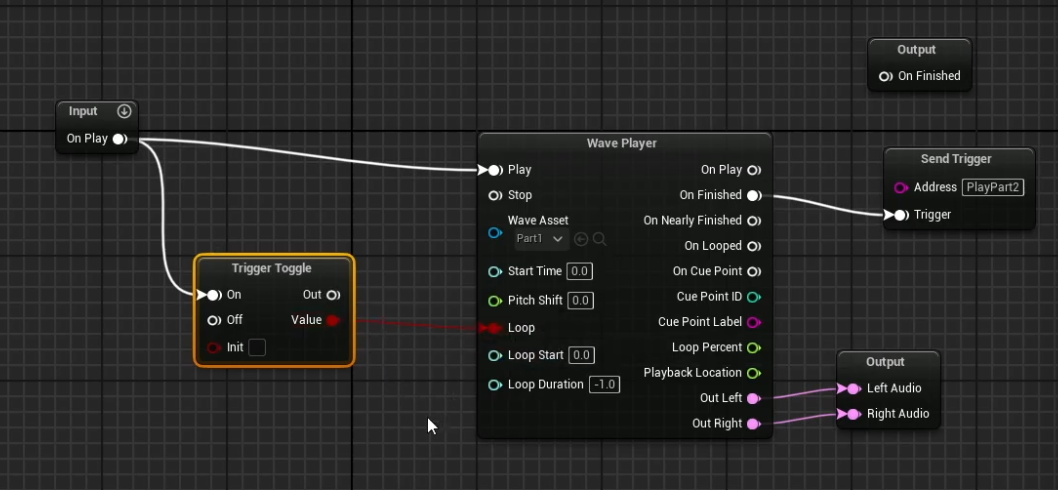The width and height of the screenshot is (1058, 490).
Task: Click the Right Audio output pin
Action: point(854,414)
